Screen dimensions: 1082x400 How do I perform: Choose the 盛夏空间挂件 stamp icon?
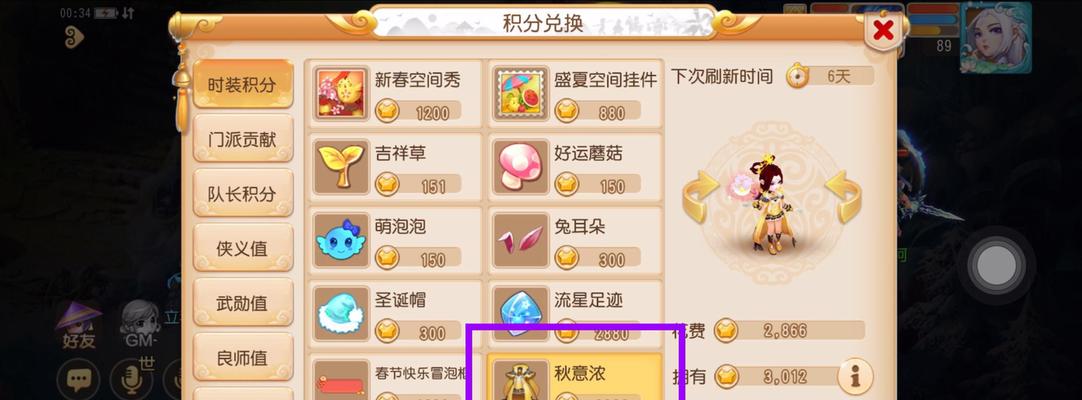(521, 94)
